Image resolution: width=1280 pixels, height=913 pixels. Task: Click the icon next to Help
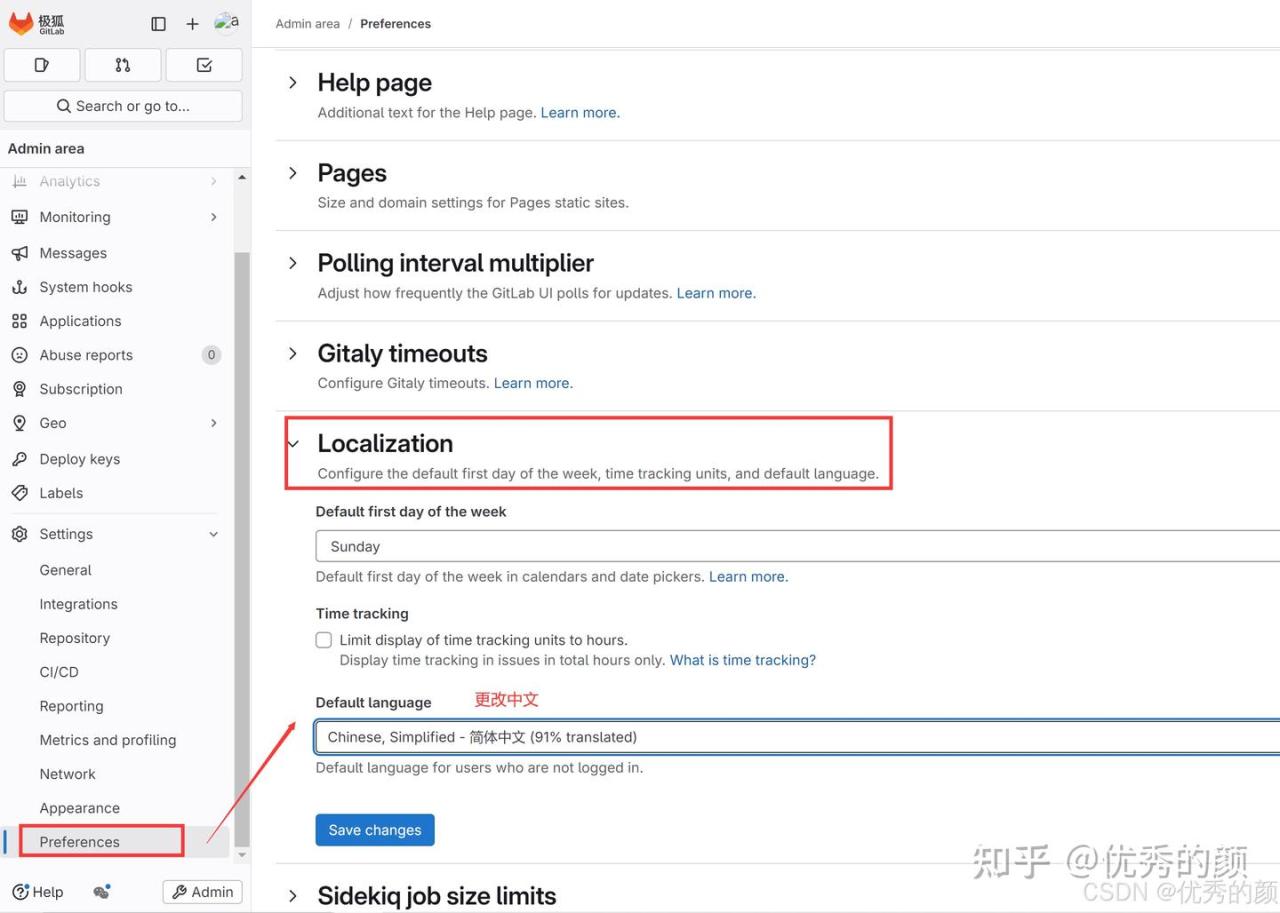point(101,892)
